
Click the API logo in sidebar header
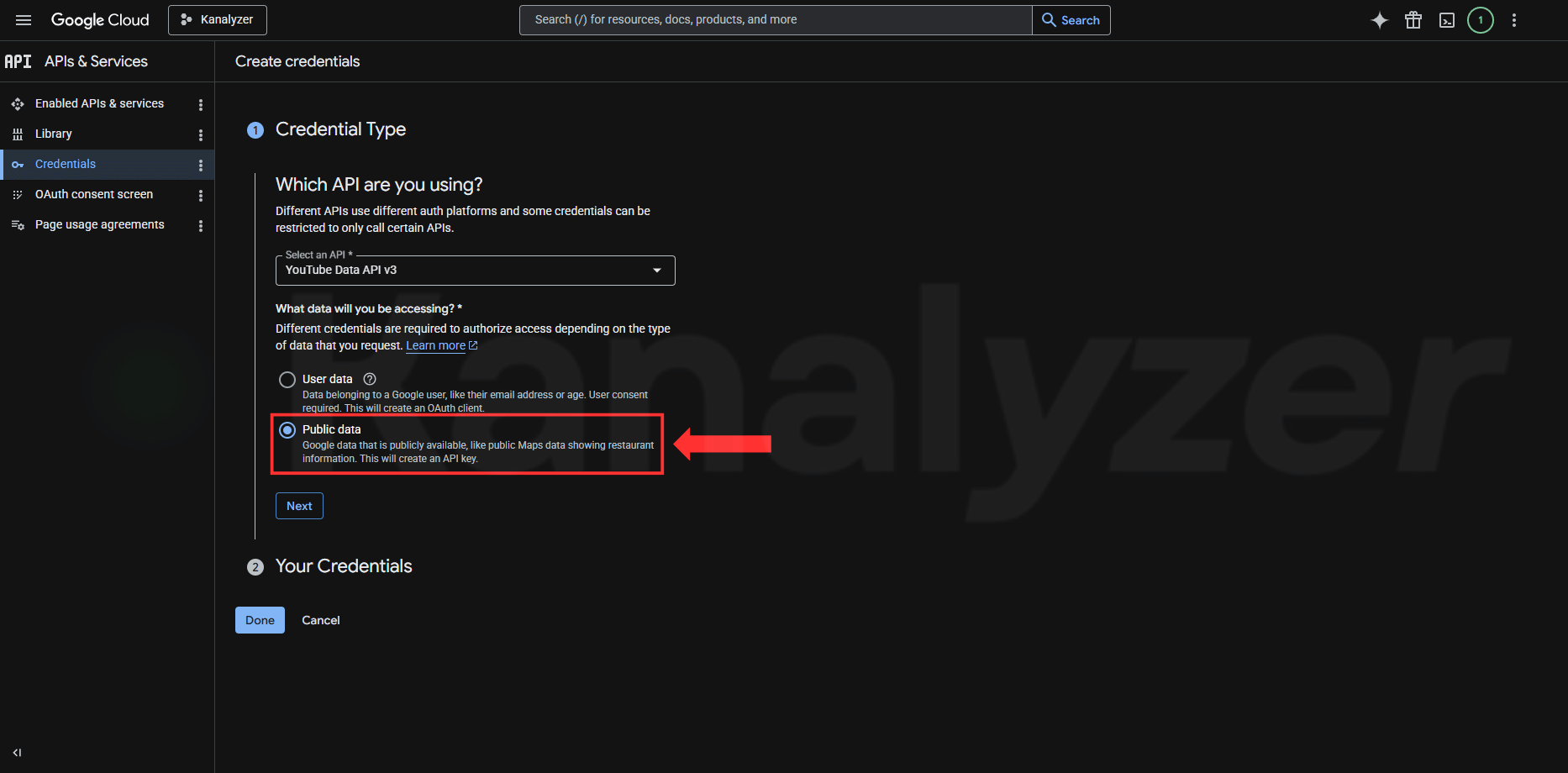[x=18, y=61]
